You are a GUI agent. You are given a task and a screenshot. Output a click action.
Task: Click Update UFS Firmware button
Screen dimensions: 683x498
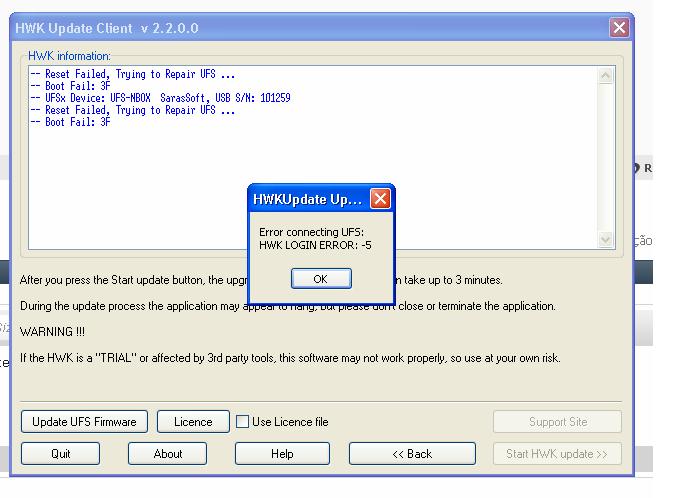[x=84, y=421]
